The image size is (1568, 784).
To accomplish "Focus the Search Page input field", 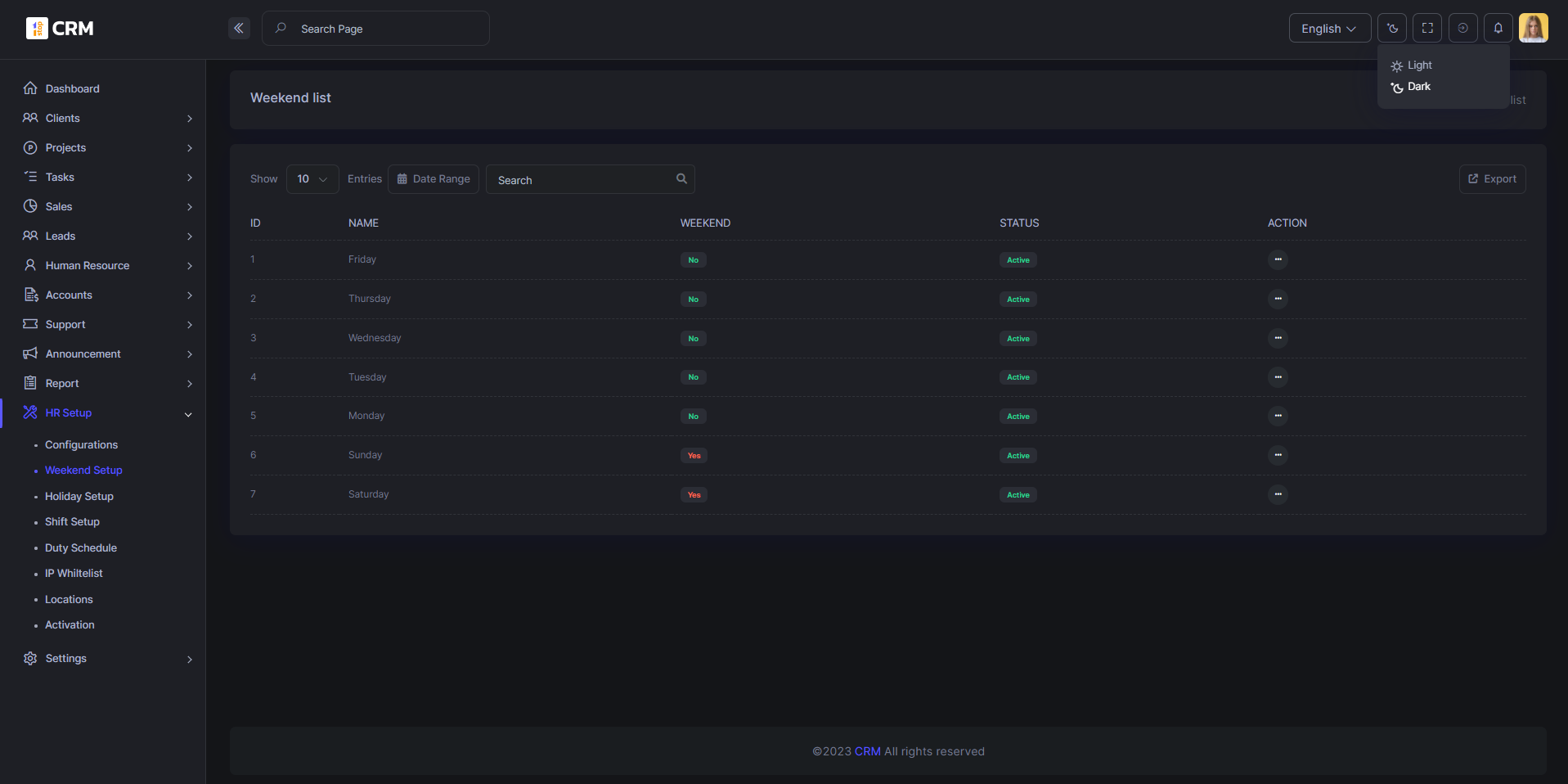I will coord(375,28).
